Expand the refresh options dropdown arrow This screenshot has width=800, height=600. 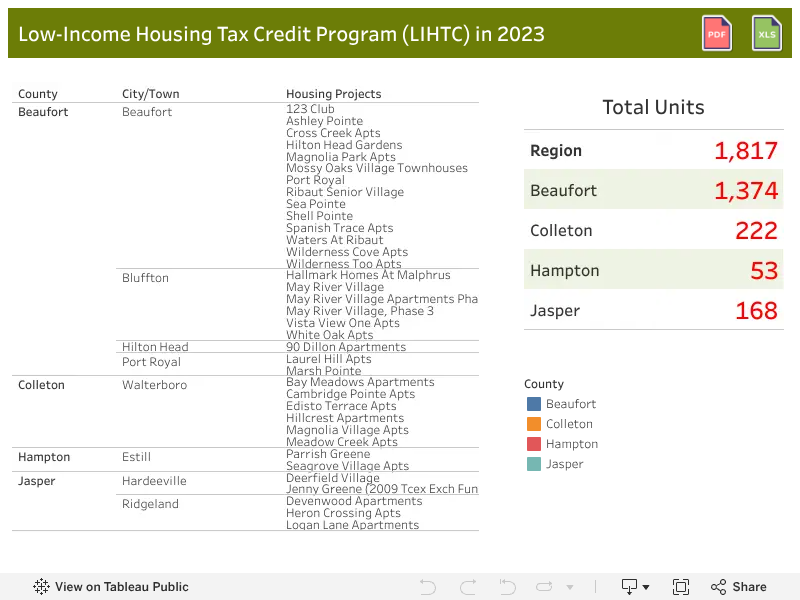tap(570, 587)
